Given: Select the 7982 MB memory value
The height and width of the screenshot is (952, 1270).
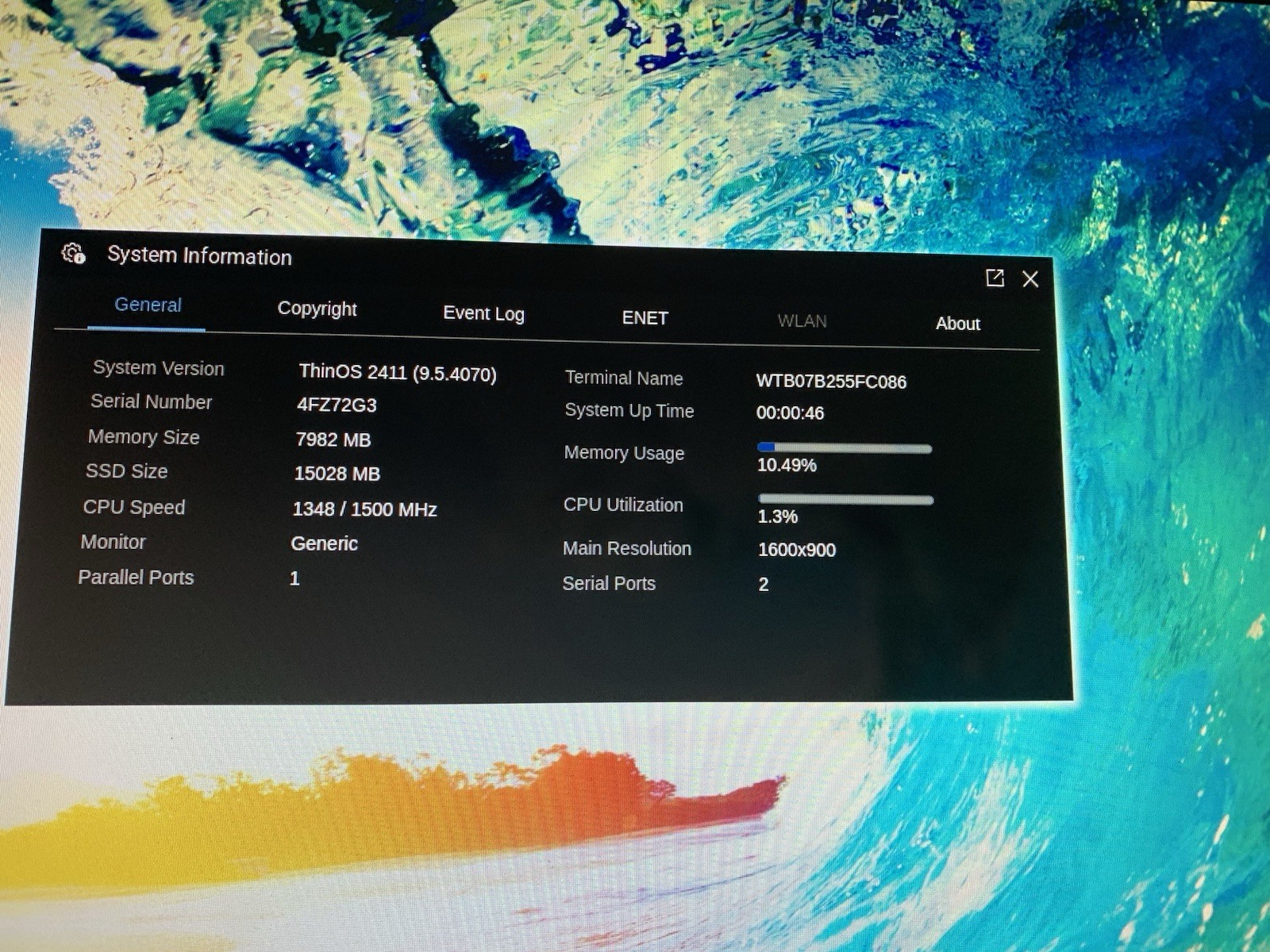Looking at the screenshot, I should tap(333, 440).
